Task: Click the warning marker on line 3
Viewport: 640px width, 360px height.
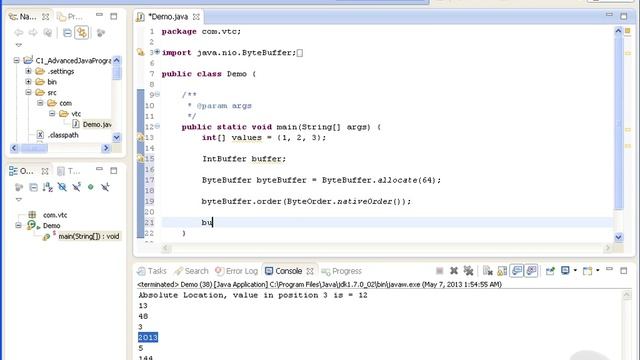Action: tap(140, 52)
